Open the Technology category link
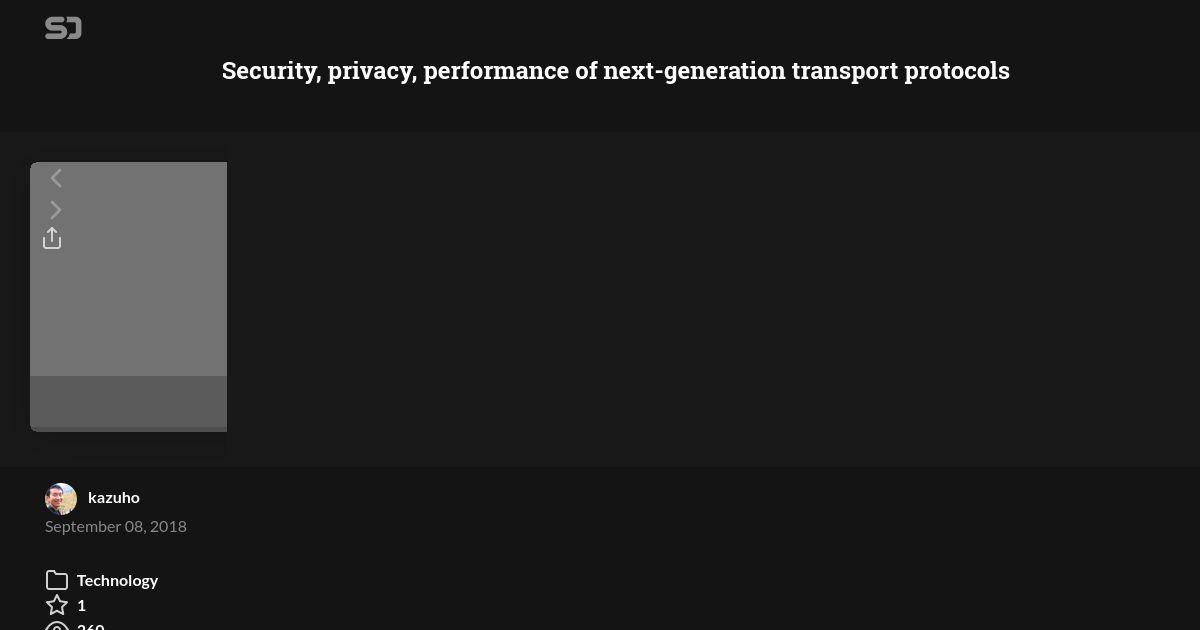 coord(117,580)
